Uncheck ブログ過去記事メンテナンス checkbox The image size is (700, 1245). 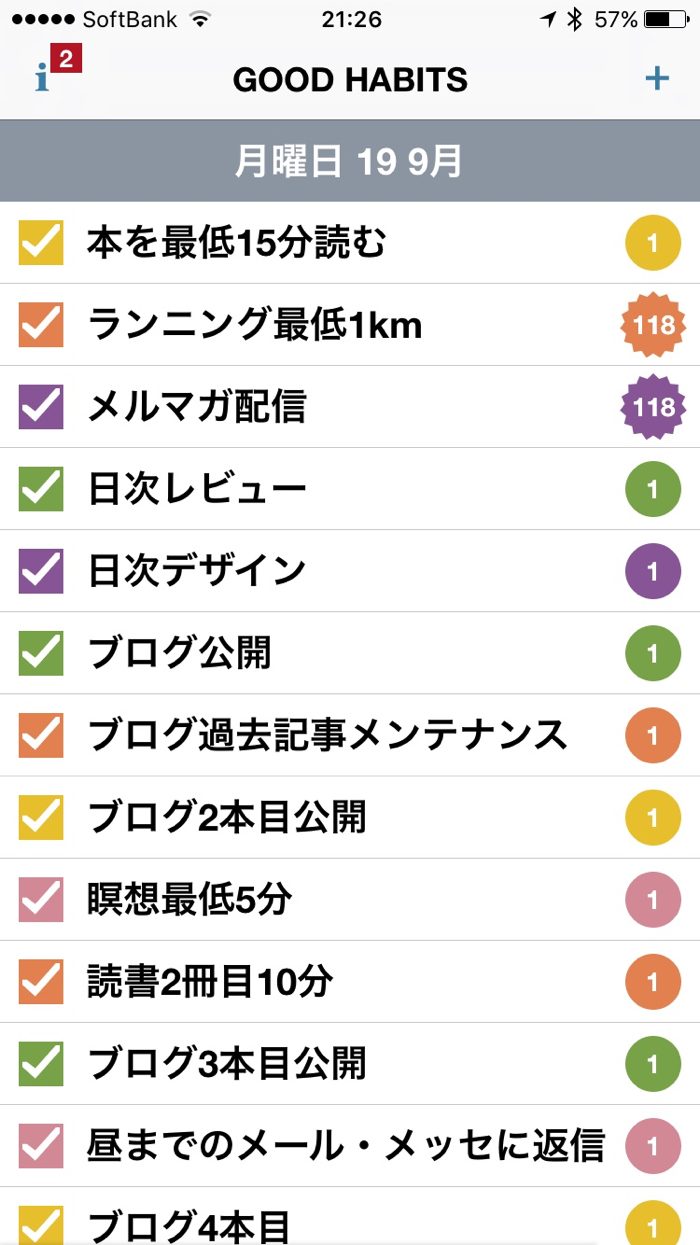[41, 735]
